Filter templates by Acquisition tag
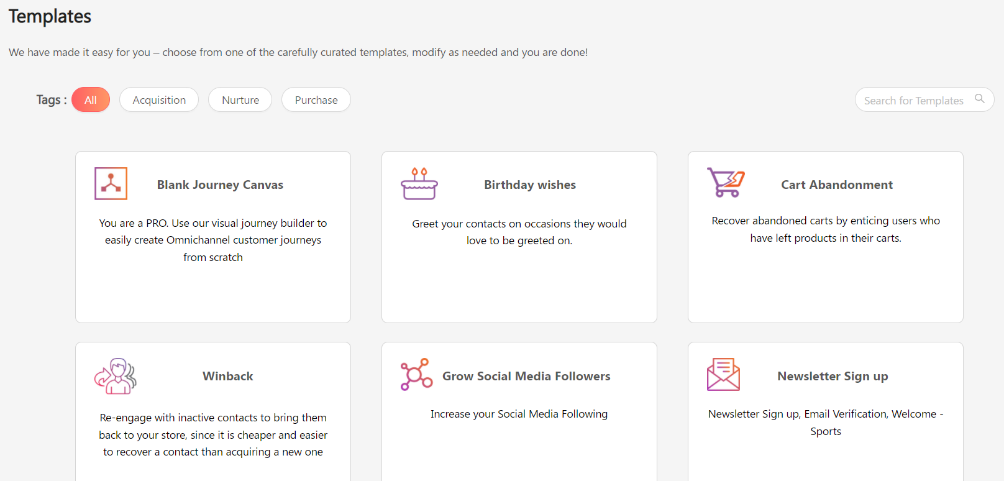1004x481 pixels. 159,100
